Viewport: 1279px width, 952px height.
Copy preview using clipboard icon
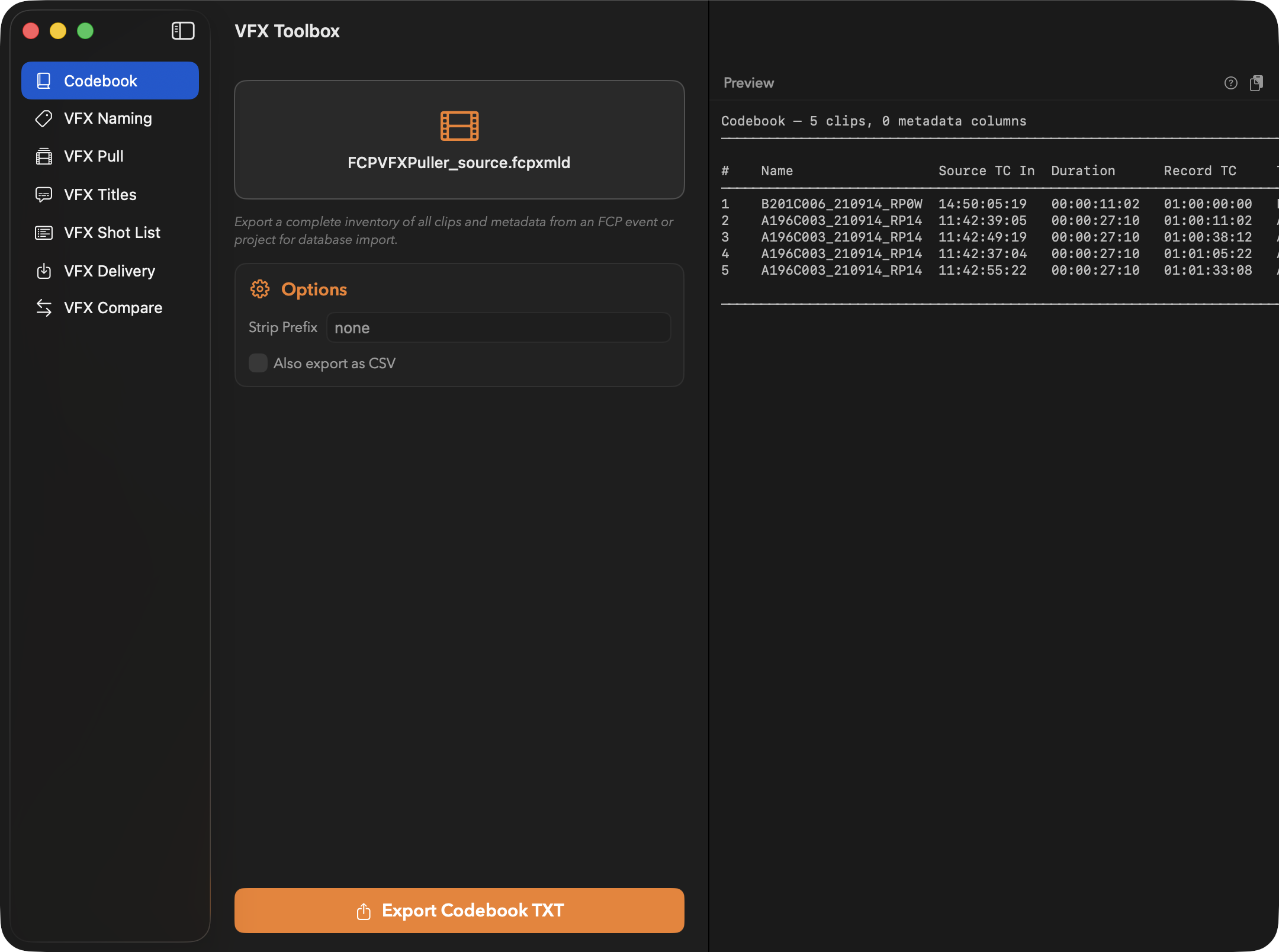tap(1256, 83)
